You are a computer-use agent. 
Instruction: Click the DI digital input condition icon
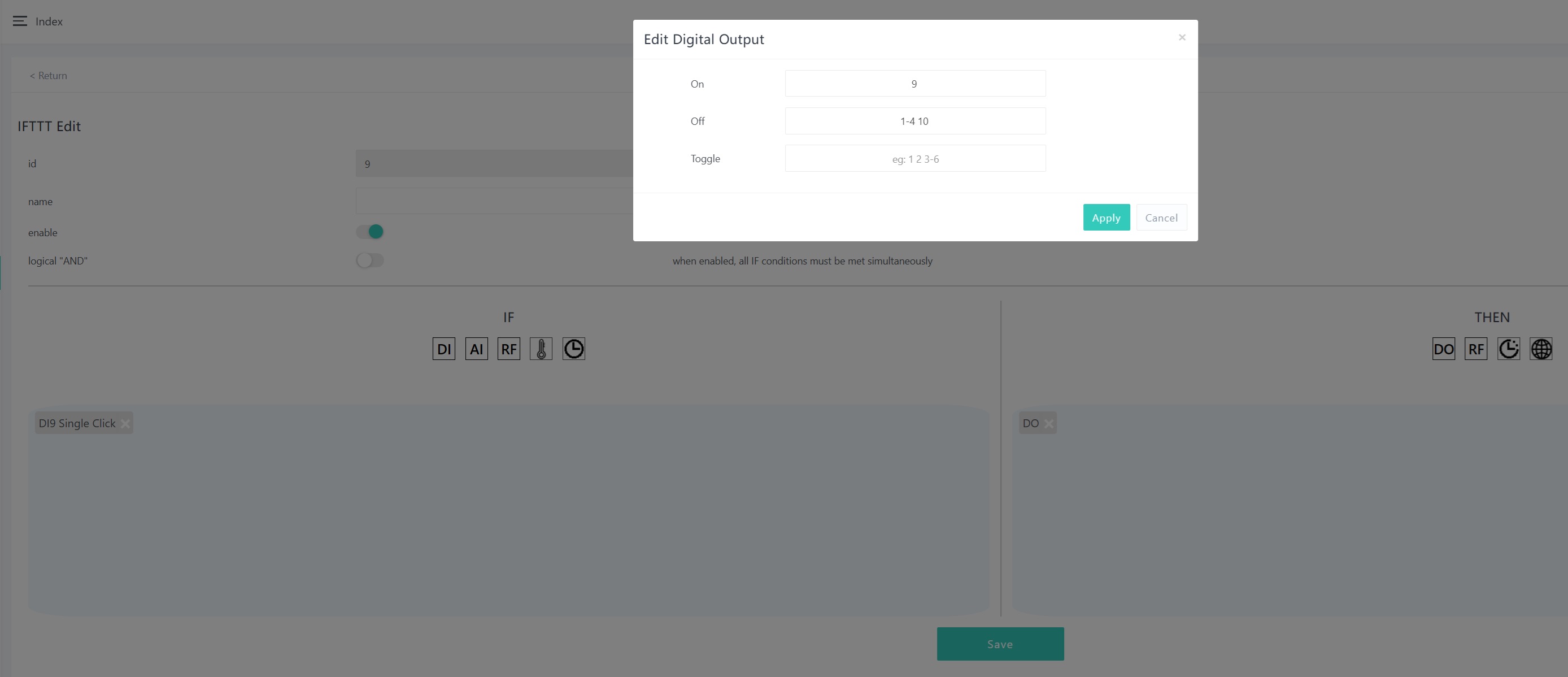tap(444, 349)
